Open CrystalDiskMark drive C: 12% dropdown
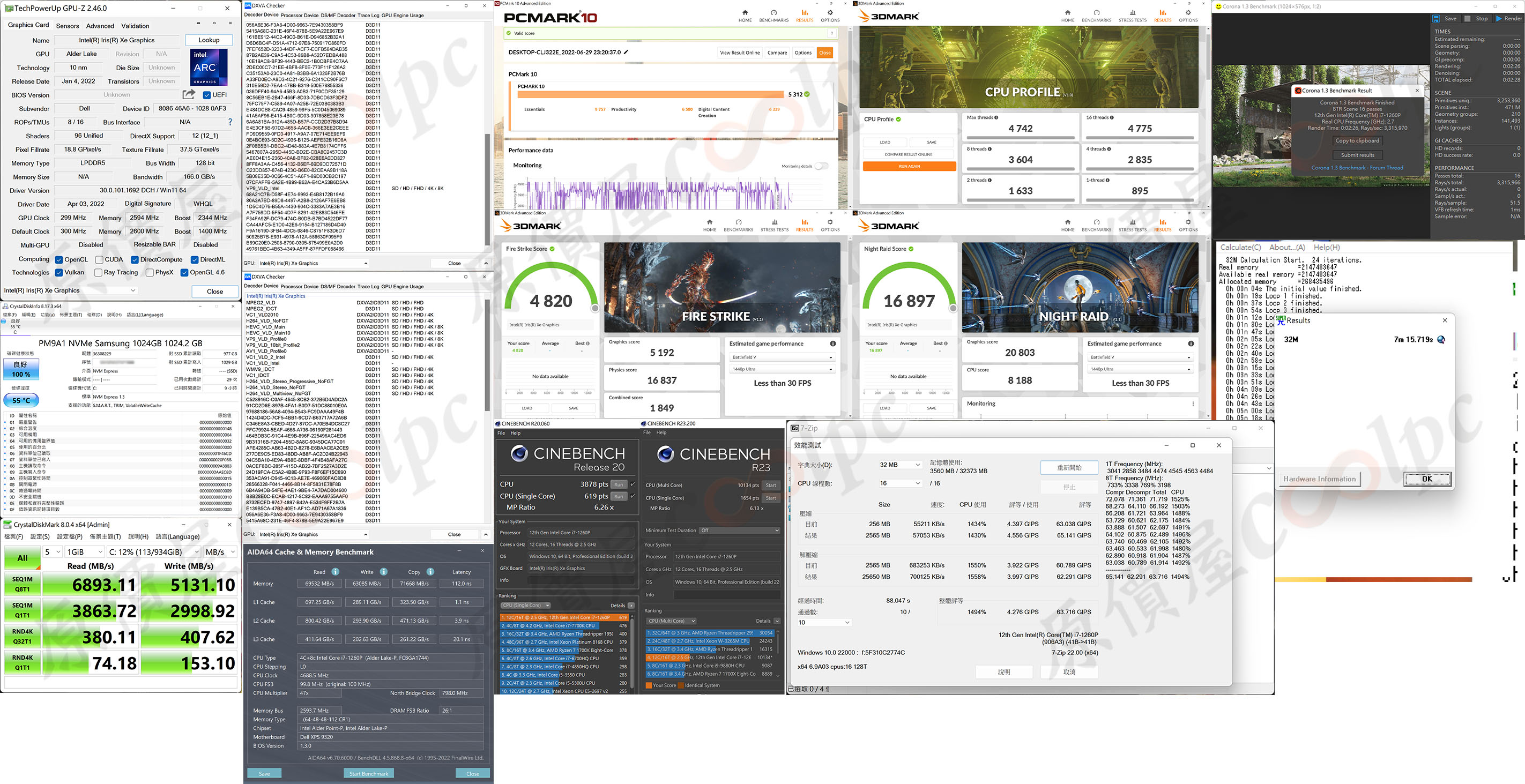This screenshot has height=784, width=1525. [x=154, y=551]
